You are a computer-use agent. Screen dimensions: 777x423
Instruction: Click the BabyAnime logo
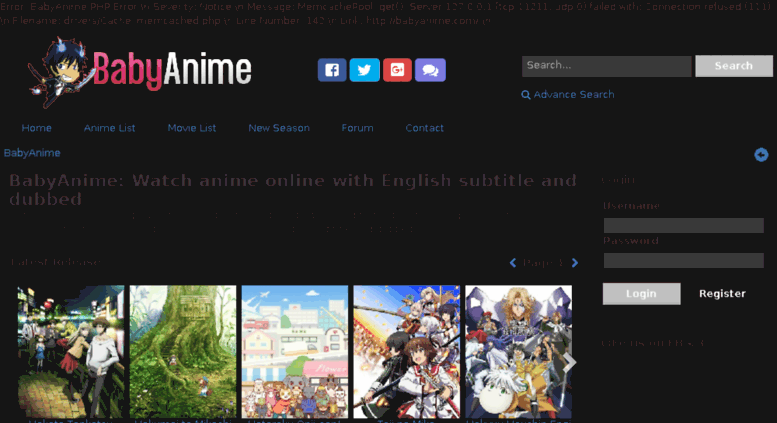139,71
